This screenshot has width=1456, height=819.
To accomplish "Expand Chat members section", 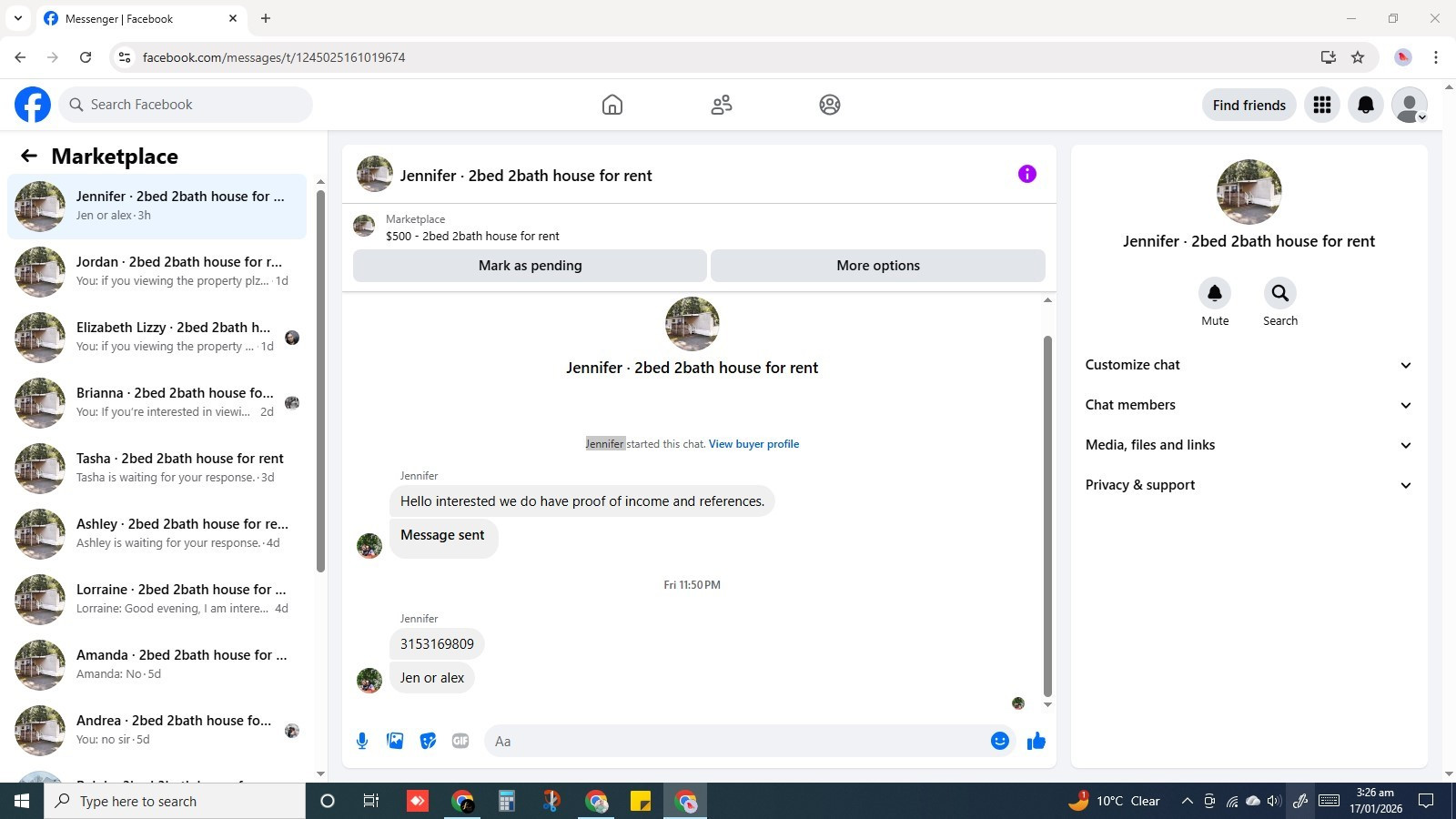I will [1249, 405].
